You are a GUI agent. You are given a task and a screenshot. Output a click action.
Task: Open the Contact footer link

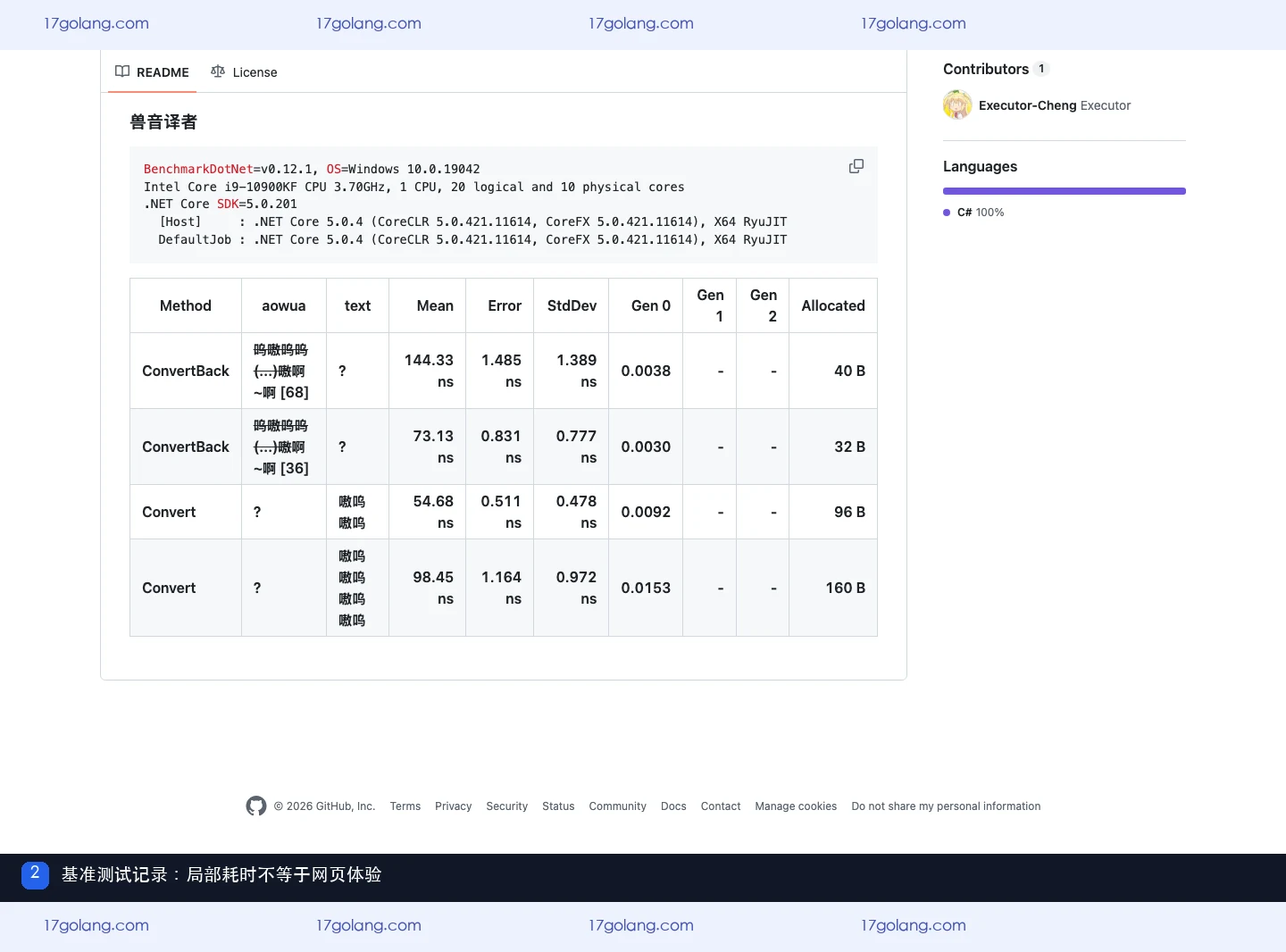[x=721, y=806]
